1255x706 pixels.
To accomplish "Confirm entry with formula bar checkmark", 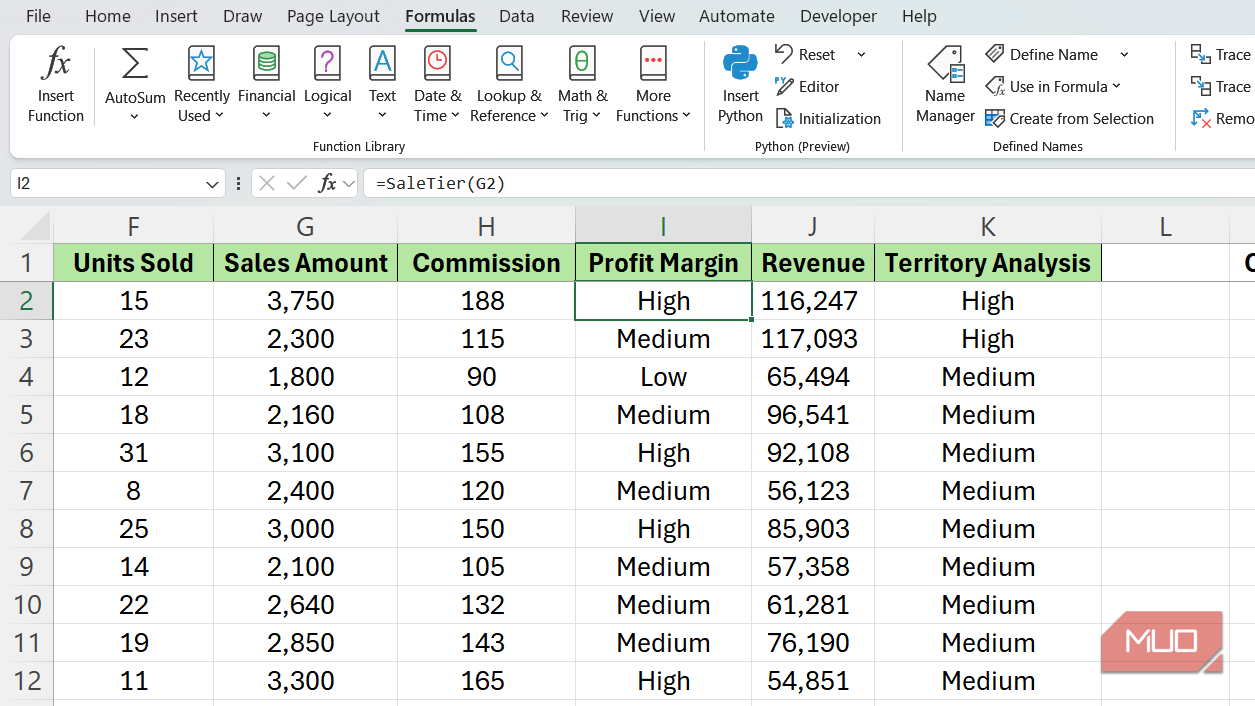I will (296, 183).
